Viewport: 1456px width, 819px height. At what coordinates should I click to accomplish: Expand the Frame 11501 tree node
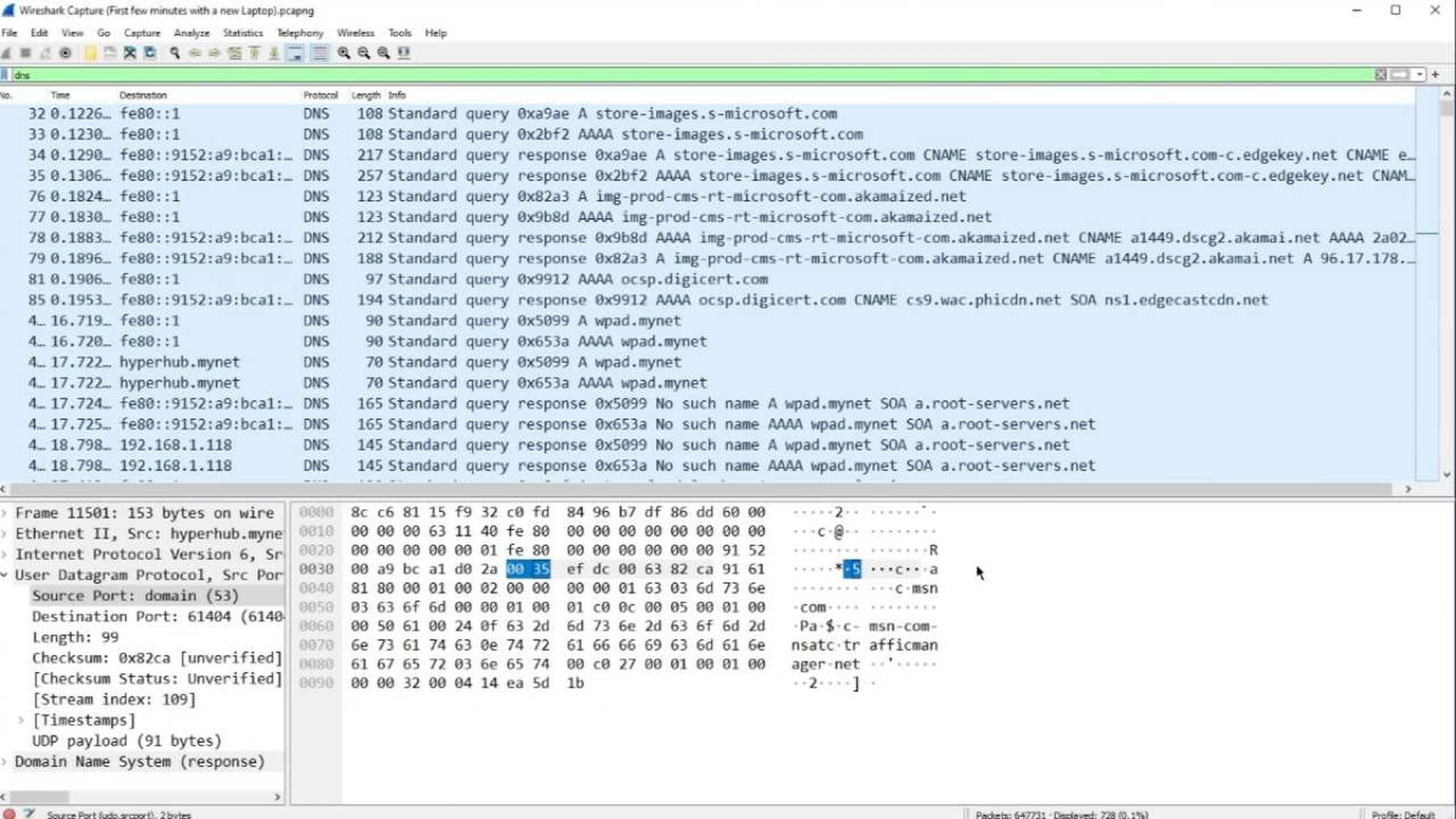5,513
